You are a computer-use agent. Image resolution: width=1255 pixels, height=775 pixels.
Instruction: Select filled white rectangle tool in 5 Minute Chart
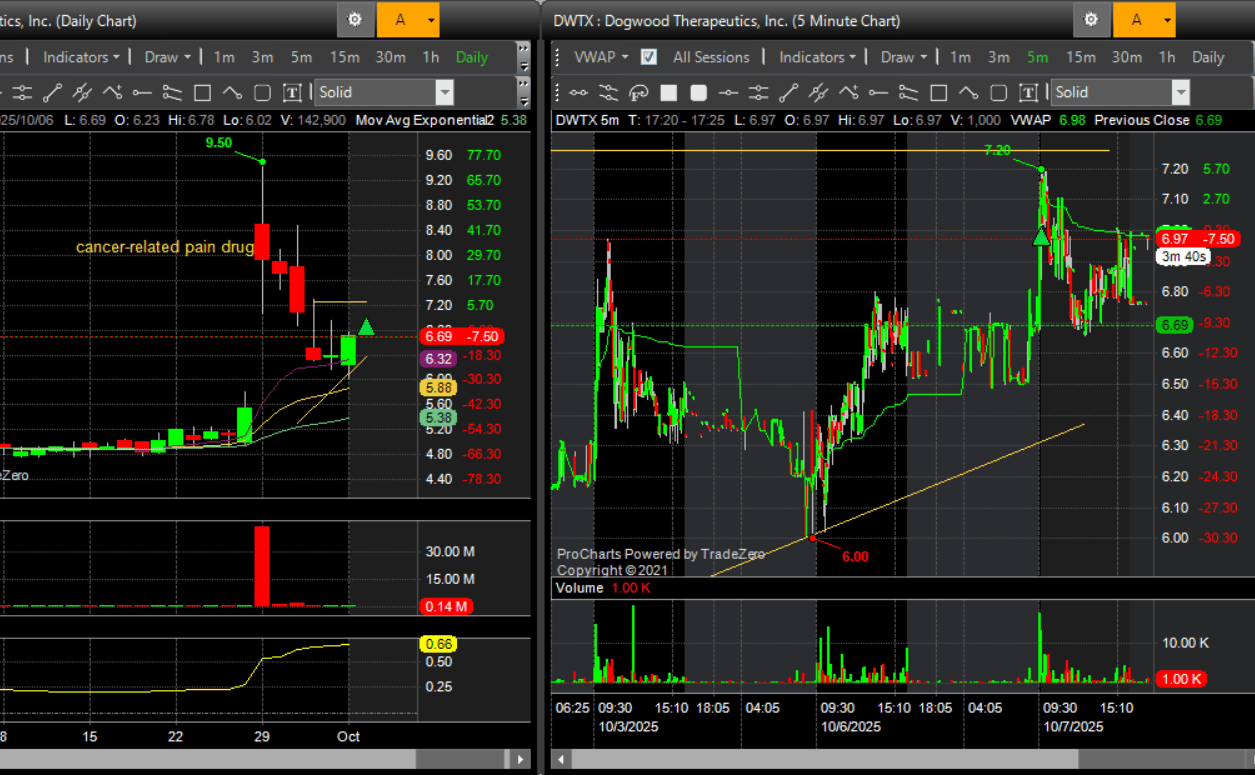tap(668, 93)
